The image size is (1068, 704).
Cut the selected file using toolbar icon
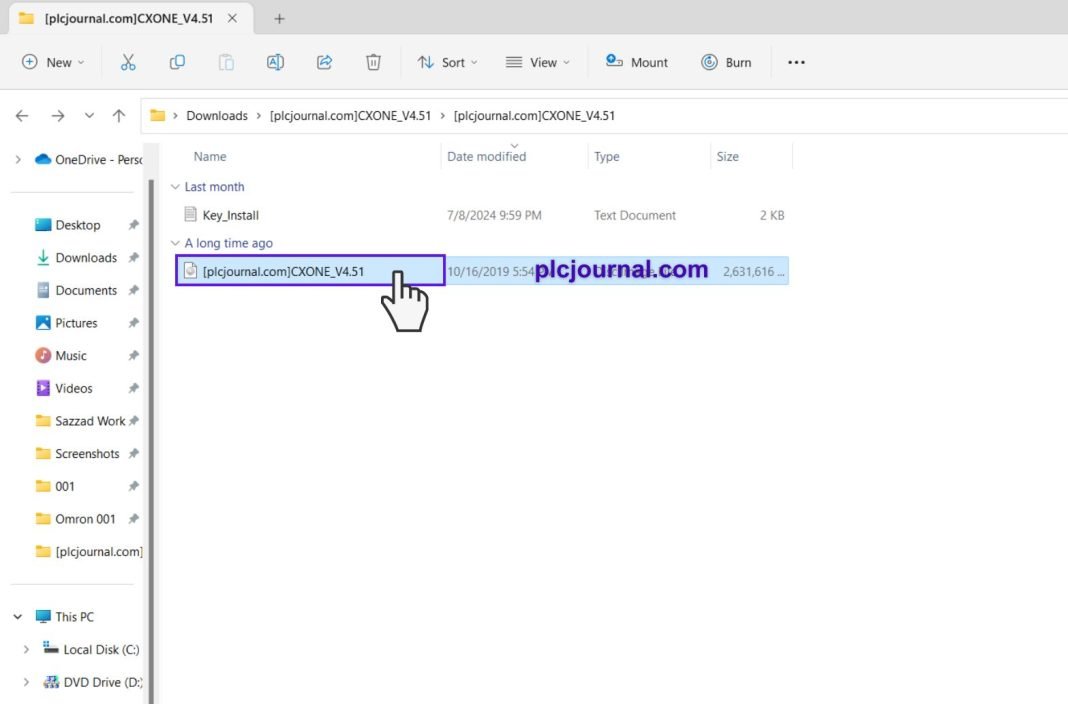(x=128, y=62)
